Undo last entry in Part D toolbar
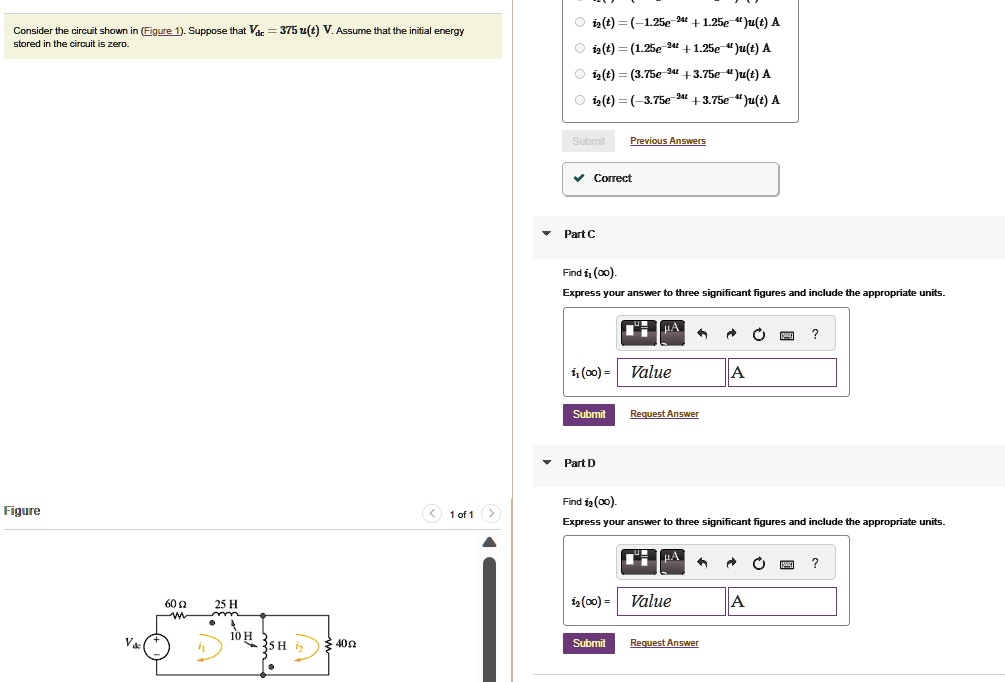Image resolution: width=1005 pixels, height=682 pixels. [x=702, y=563]
